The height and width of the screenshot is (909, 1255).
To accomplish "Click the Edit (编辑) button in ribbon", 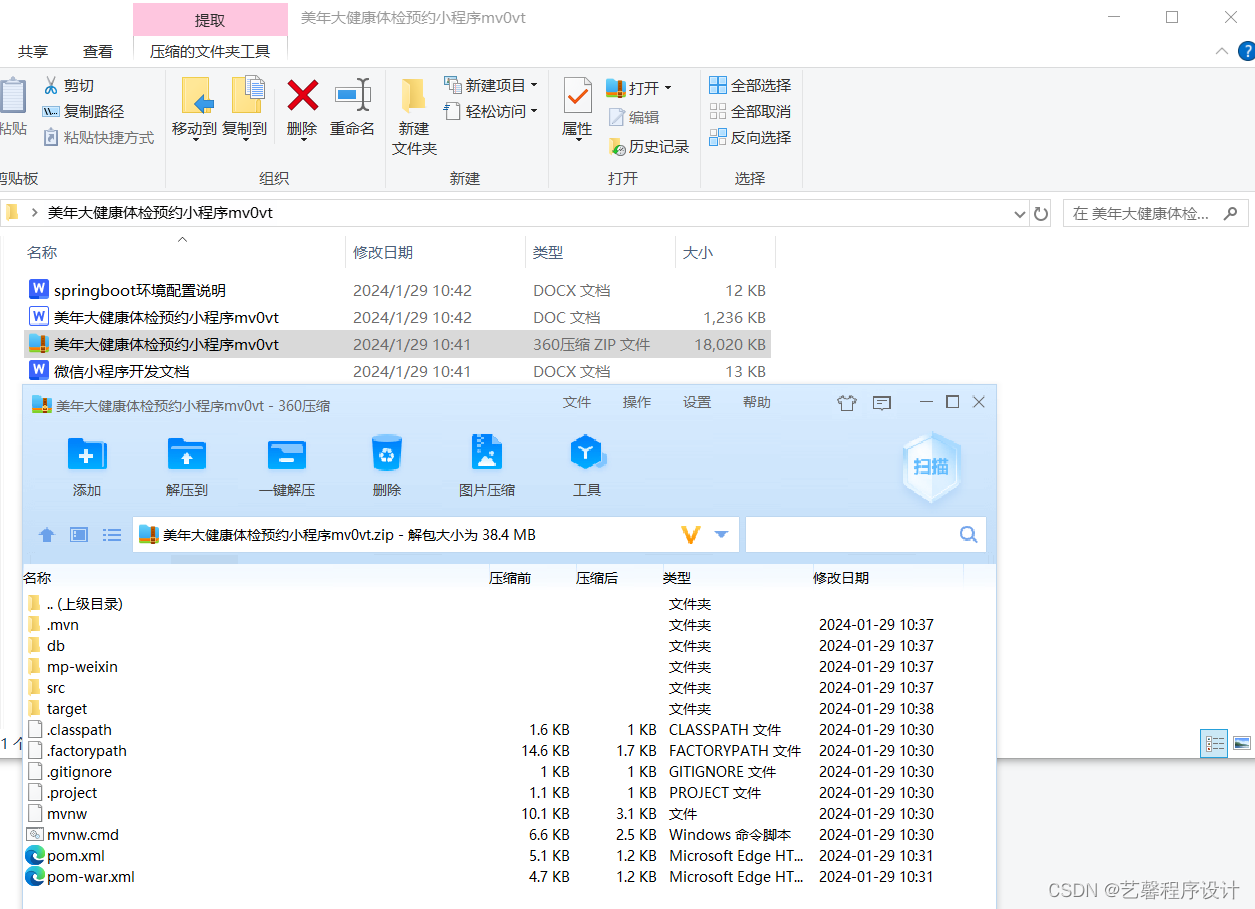I will (x=633, y=117).
